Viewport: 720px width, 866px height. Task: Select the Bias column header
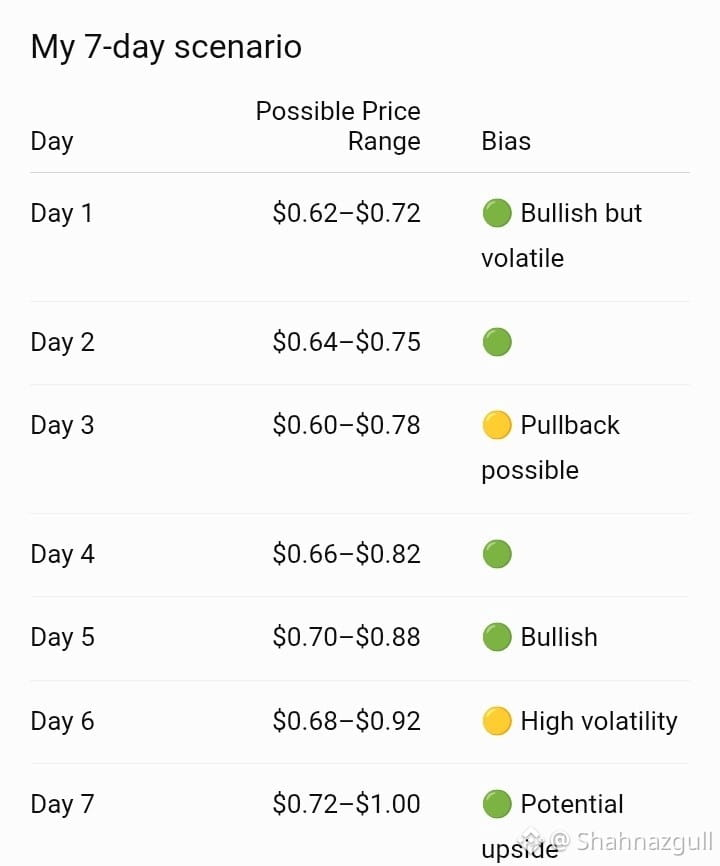pos(506,141)
